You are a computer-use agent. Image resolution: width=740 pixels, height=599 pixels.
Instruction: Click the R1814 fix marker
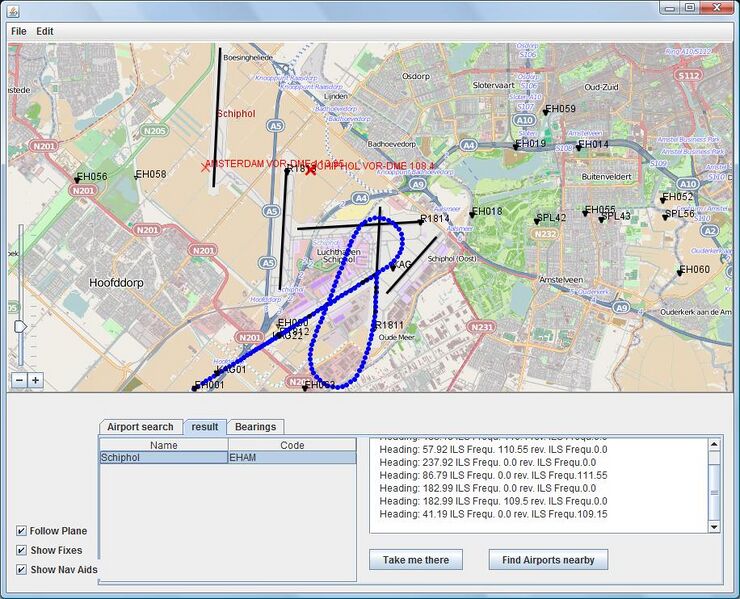click(420, 222)
